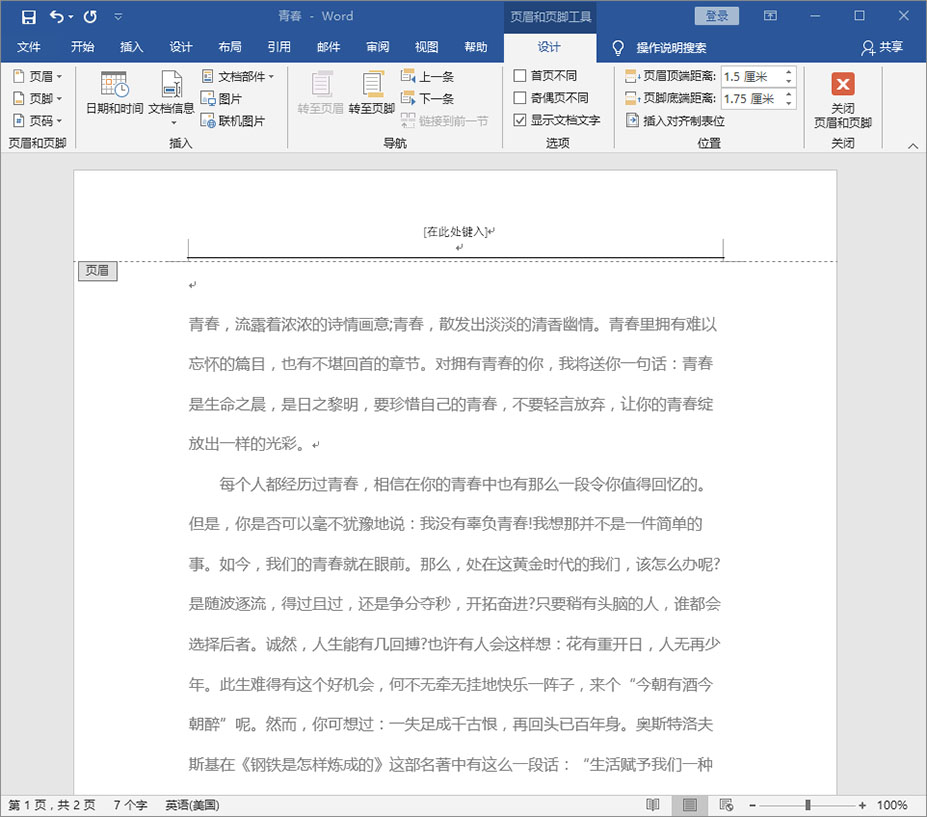
Task: Click the greyed 转至页眉 button
Action: click(x=320, y=92)
